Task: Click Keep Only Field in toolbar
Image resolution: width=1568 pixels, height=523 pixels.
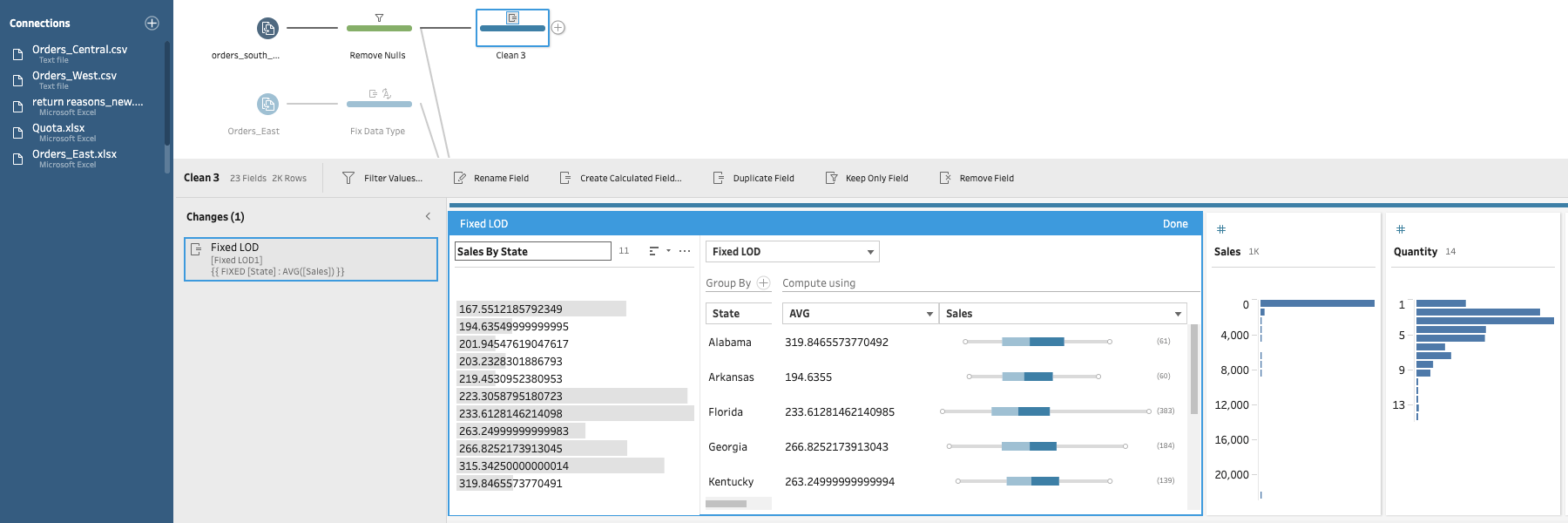Action: click(x=867, y=178)
